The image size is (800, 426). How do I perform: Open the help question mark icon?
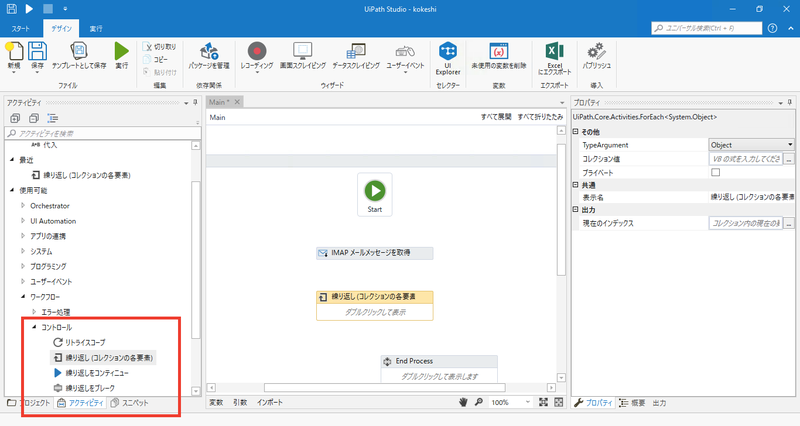coord(772,28)
